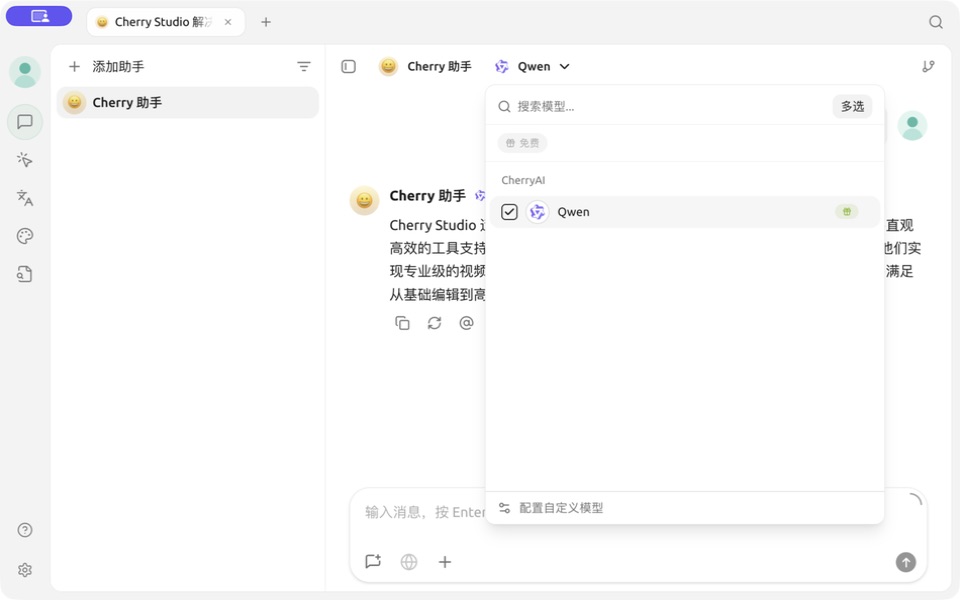Select the Cherry 助手 item in the assistant list

tap(188, 102)
